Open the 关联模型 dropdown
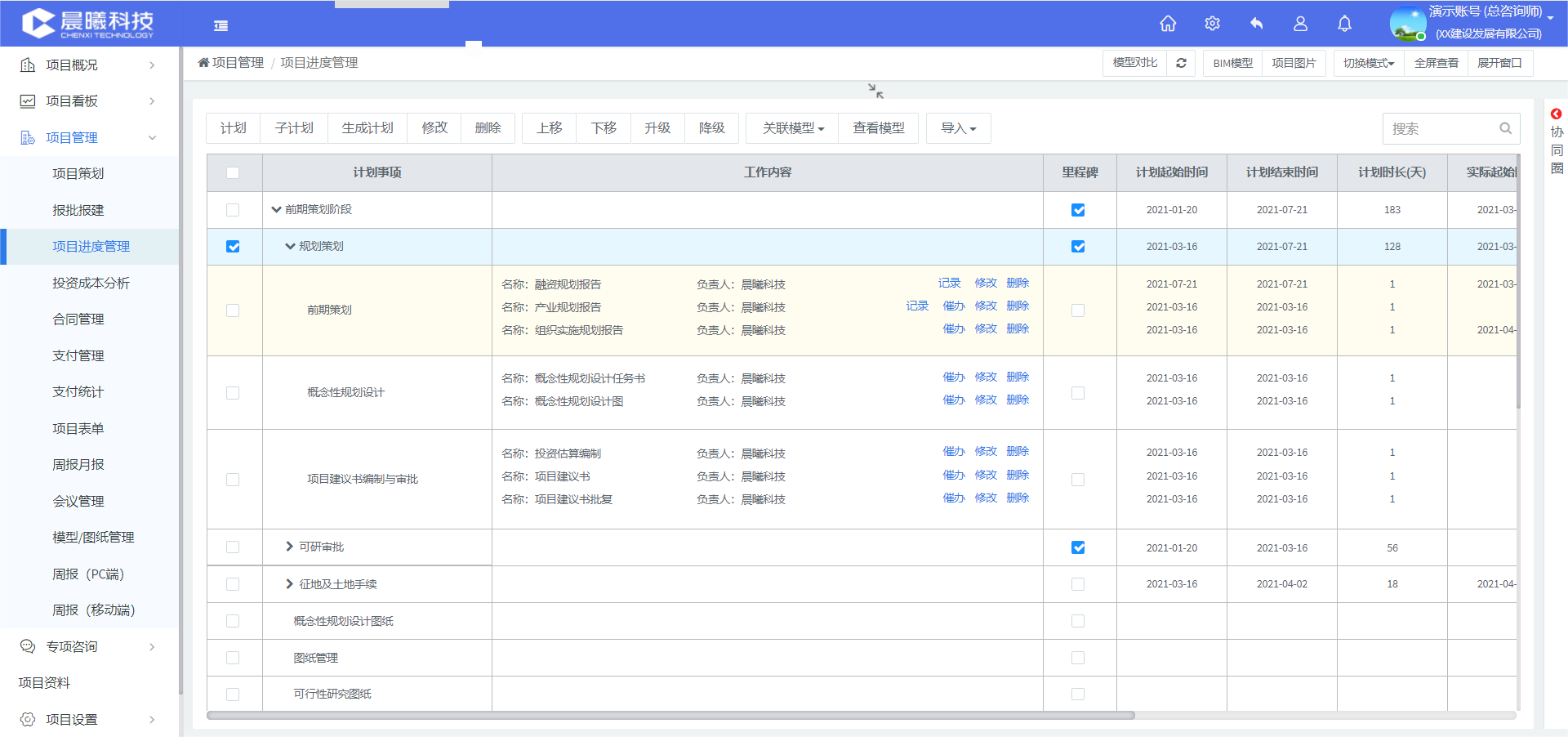 click(x=792, y=128)
